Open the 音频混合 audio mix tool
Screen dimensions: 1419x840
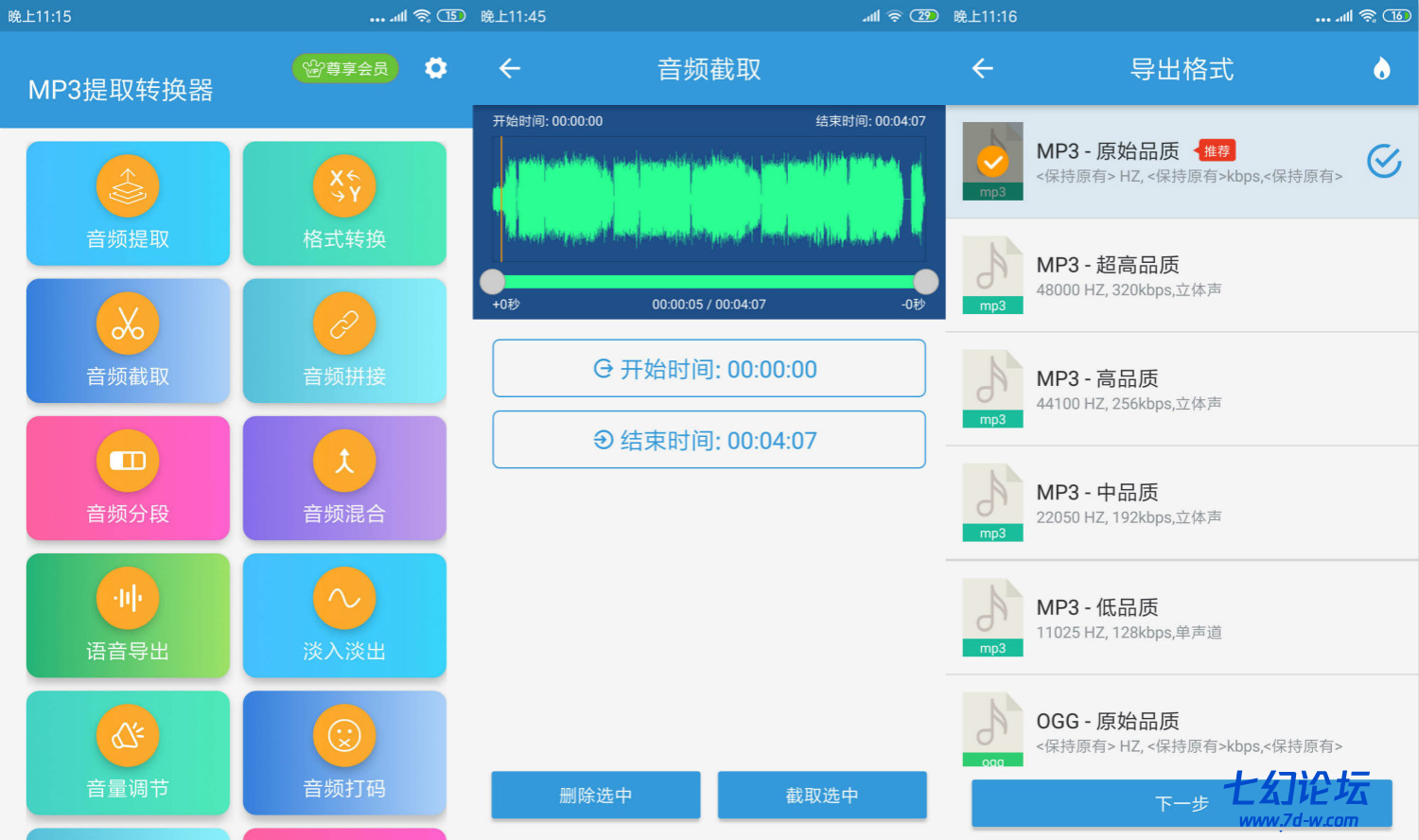coord(344,478)
